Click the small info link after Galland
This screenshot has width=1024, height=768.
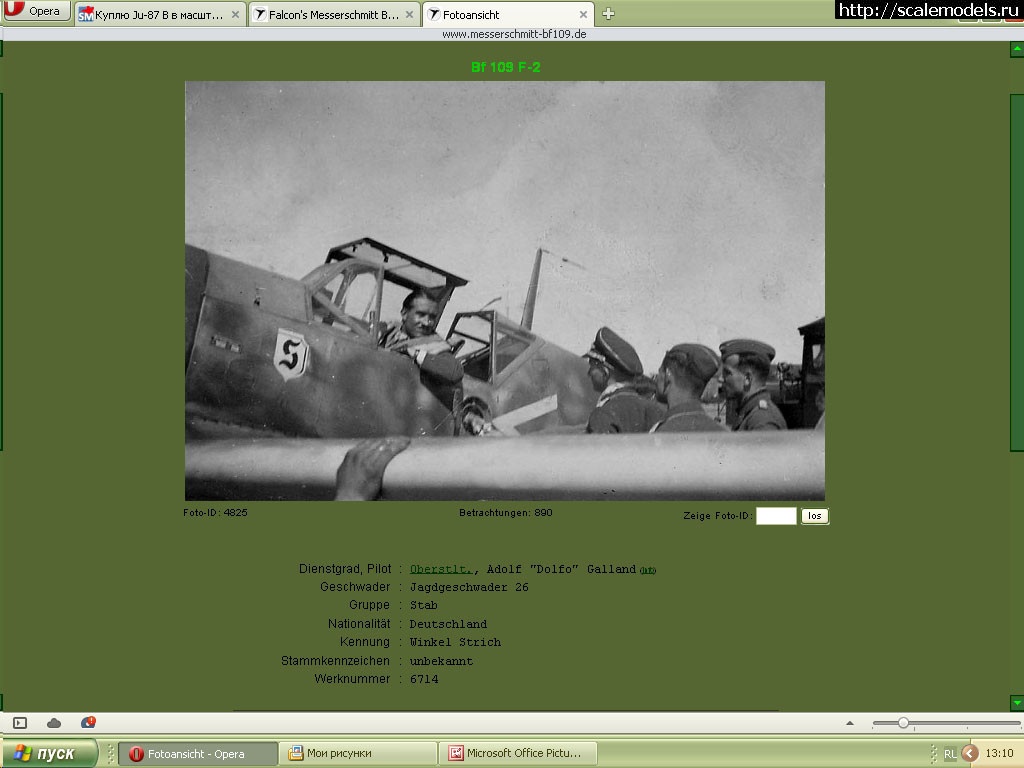click(648, 570)
